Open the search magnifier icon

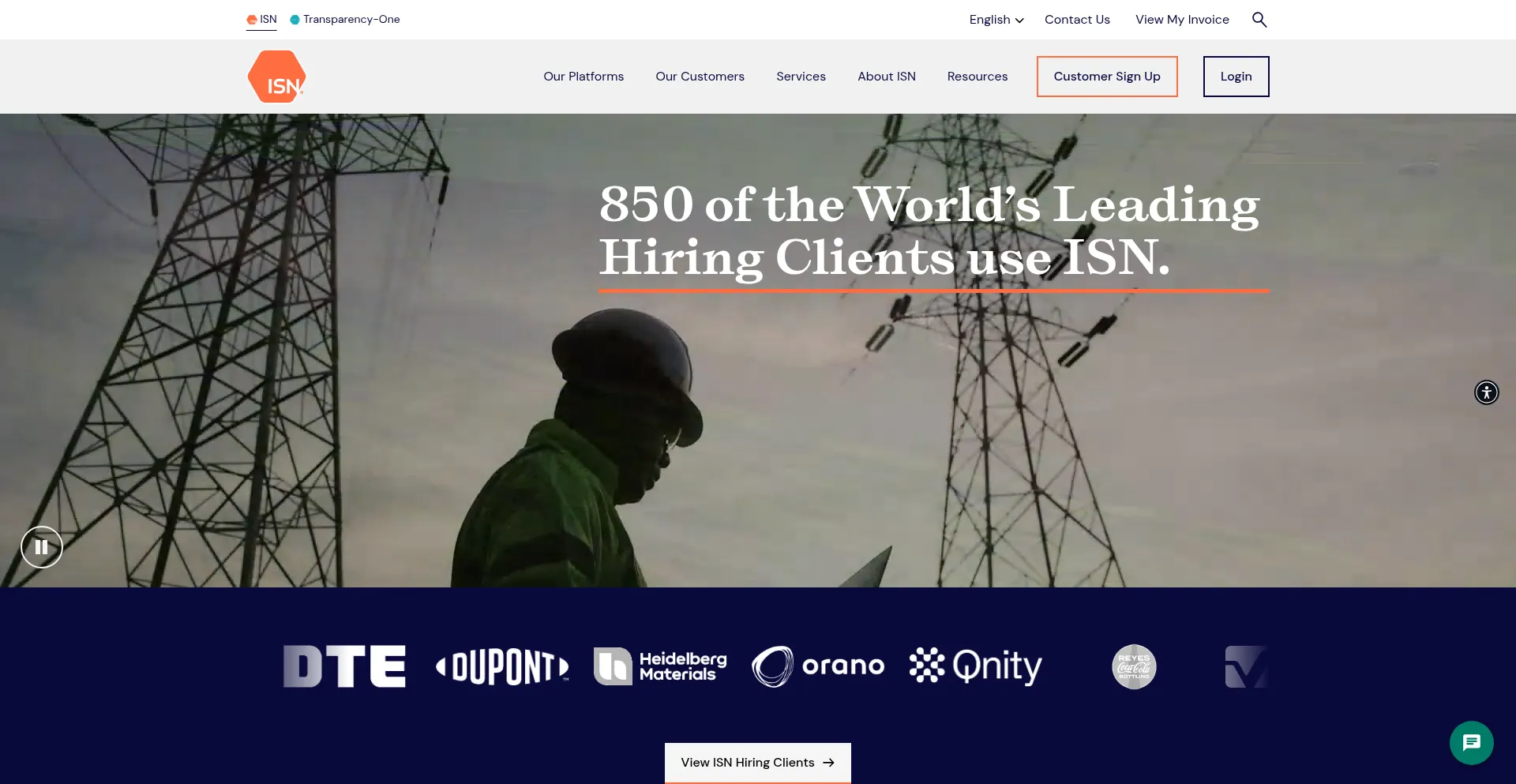pos(1259,20)
